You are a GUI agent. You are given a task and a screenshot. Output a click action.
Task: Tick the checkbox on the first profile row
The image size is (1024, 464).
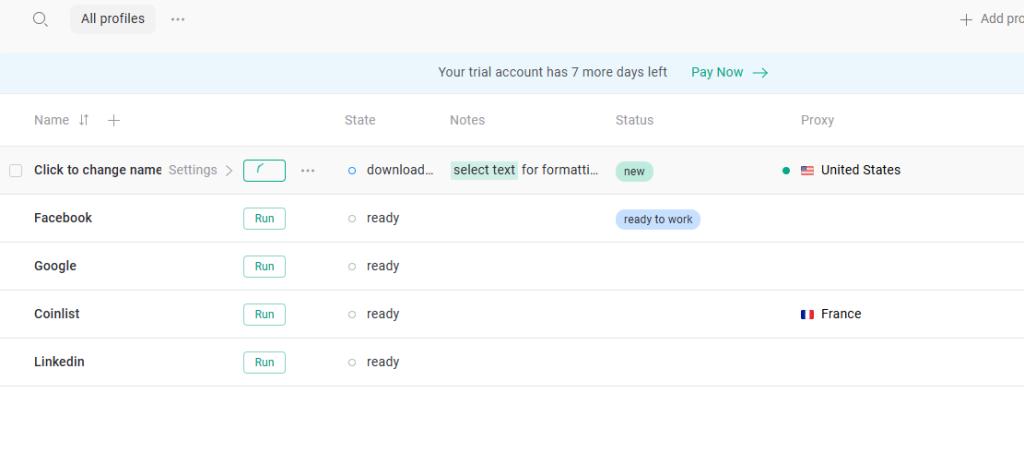(x=16, y=171)
